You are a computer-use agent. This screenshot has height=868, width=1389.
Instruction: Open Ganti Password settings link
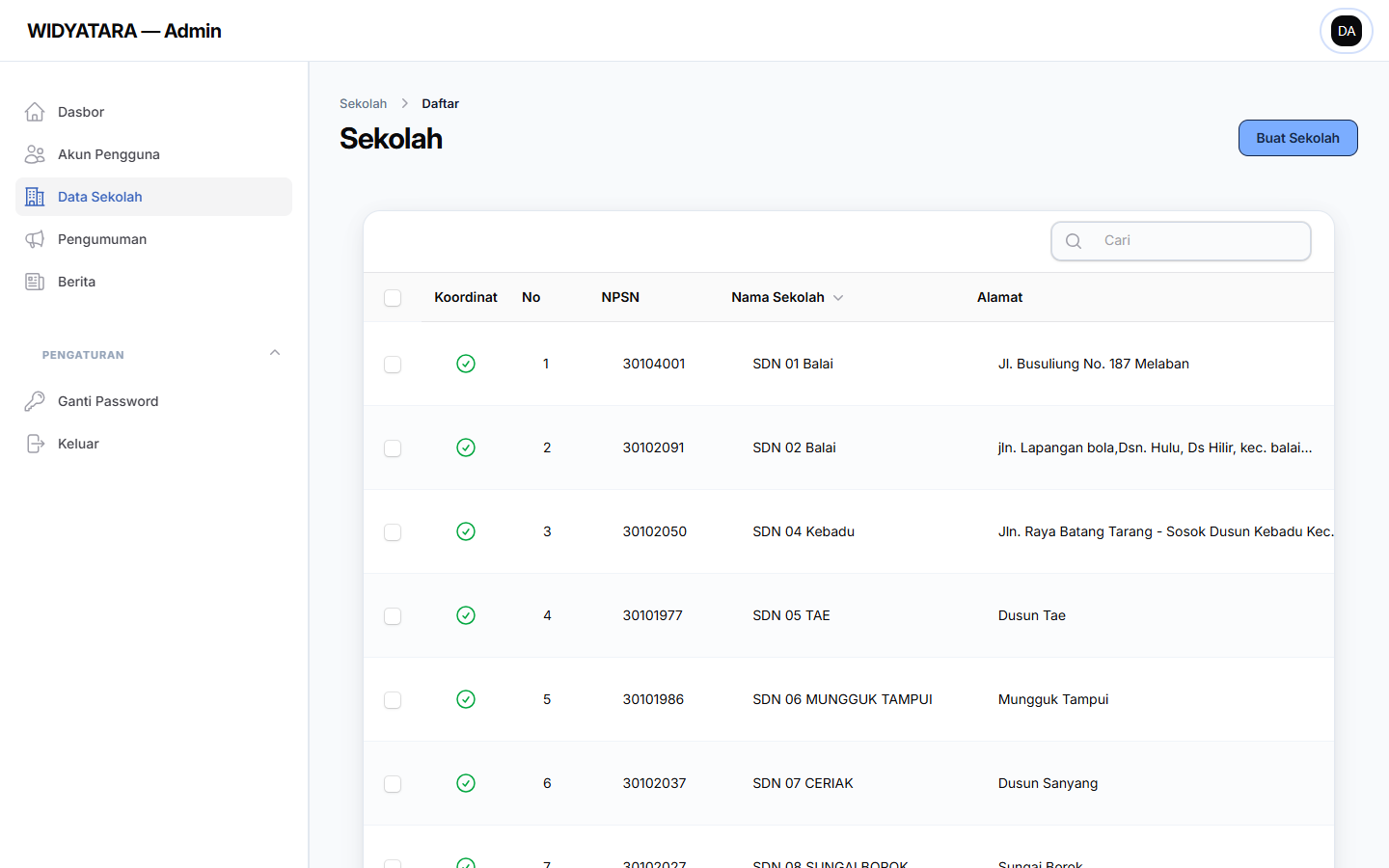coord(153,401)
